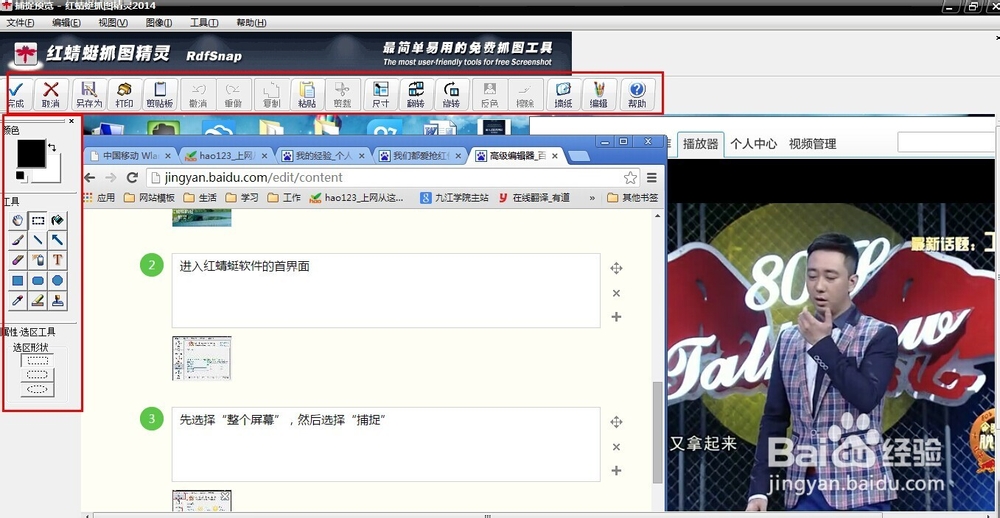Click the 翻转 (Flip) toolbar icon
This screenshot has height=518, width=1000.
[416, 94]
